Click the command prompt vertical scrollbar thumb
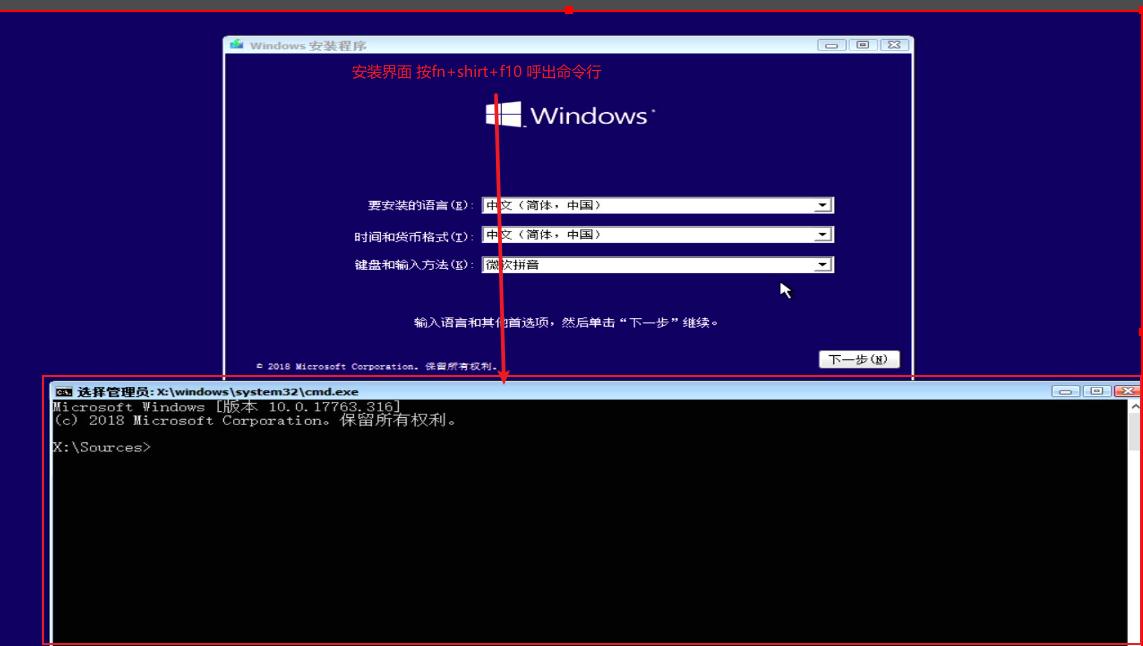 pyautogui.click(x=1135, y=432)
